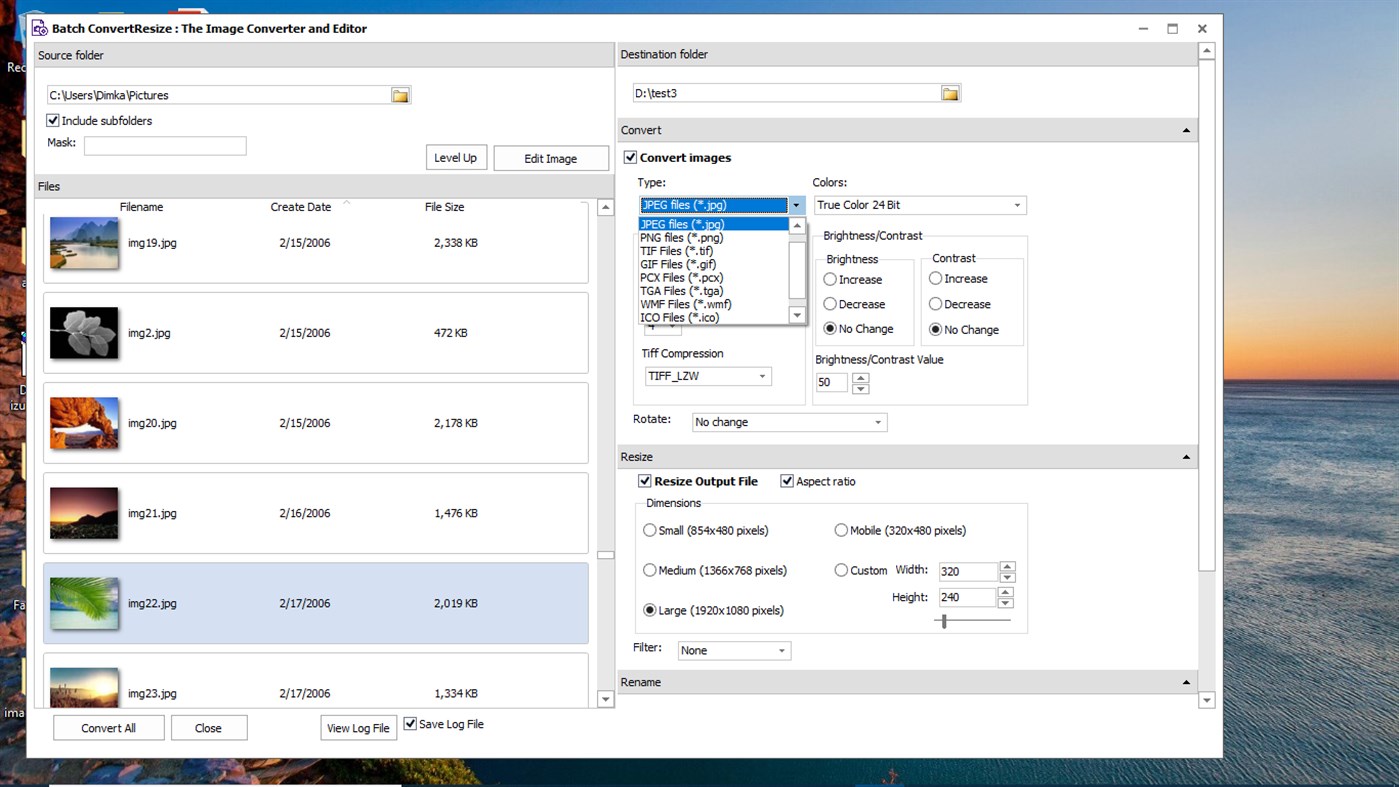Click the resize dimension slider
The width and height of the screenshot is (1399, 787).
pos(942,620)
